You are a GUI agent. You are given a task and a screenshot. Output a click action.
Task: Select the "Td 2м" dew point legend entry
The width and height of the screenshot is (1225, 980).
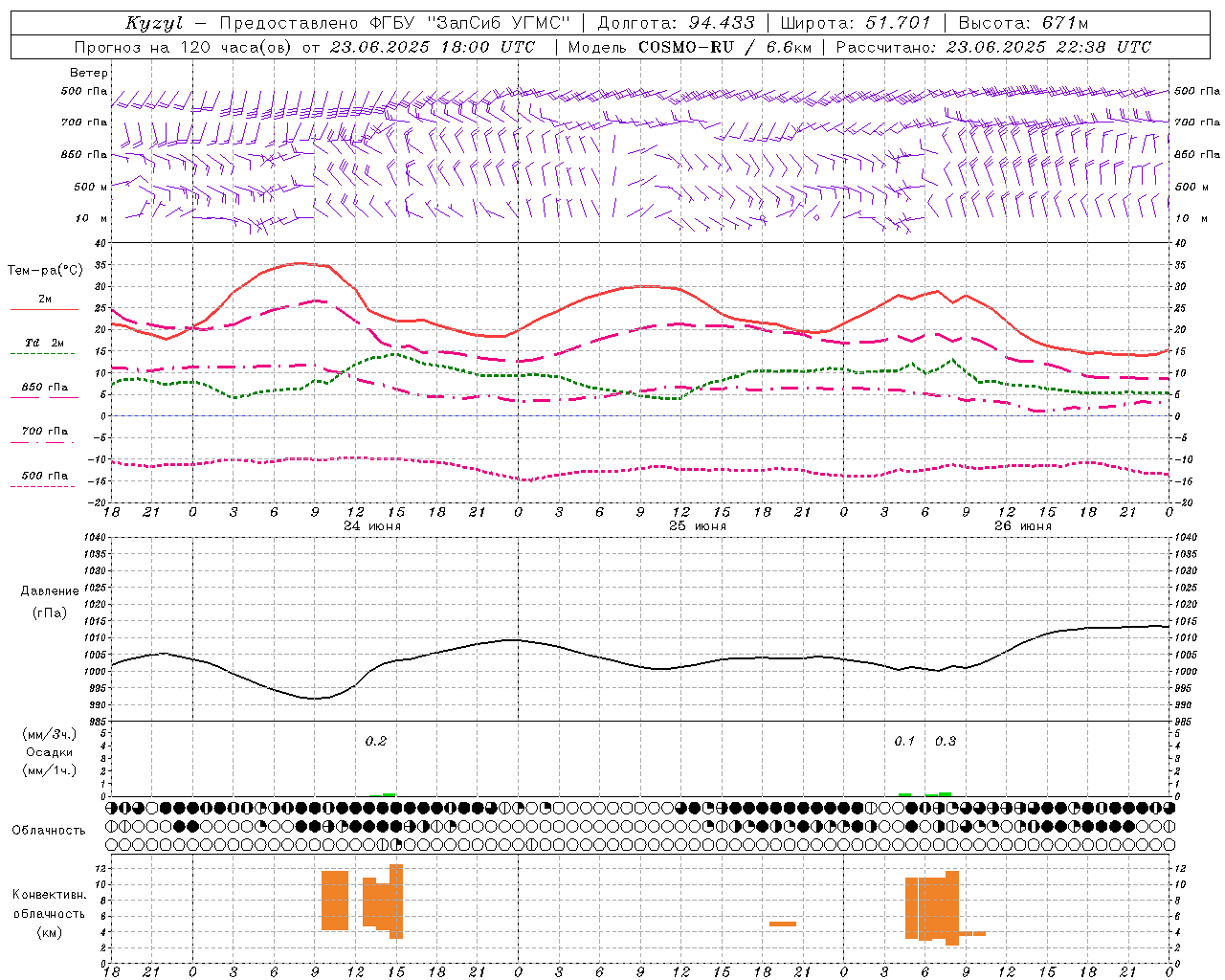point(45,343)
